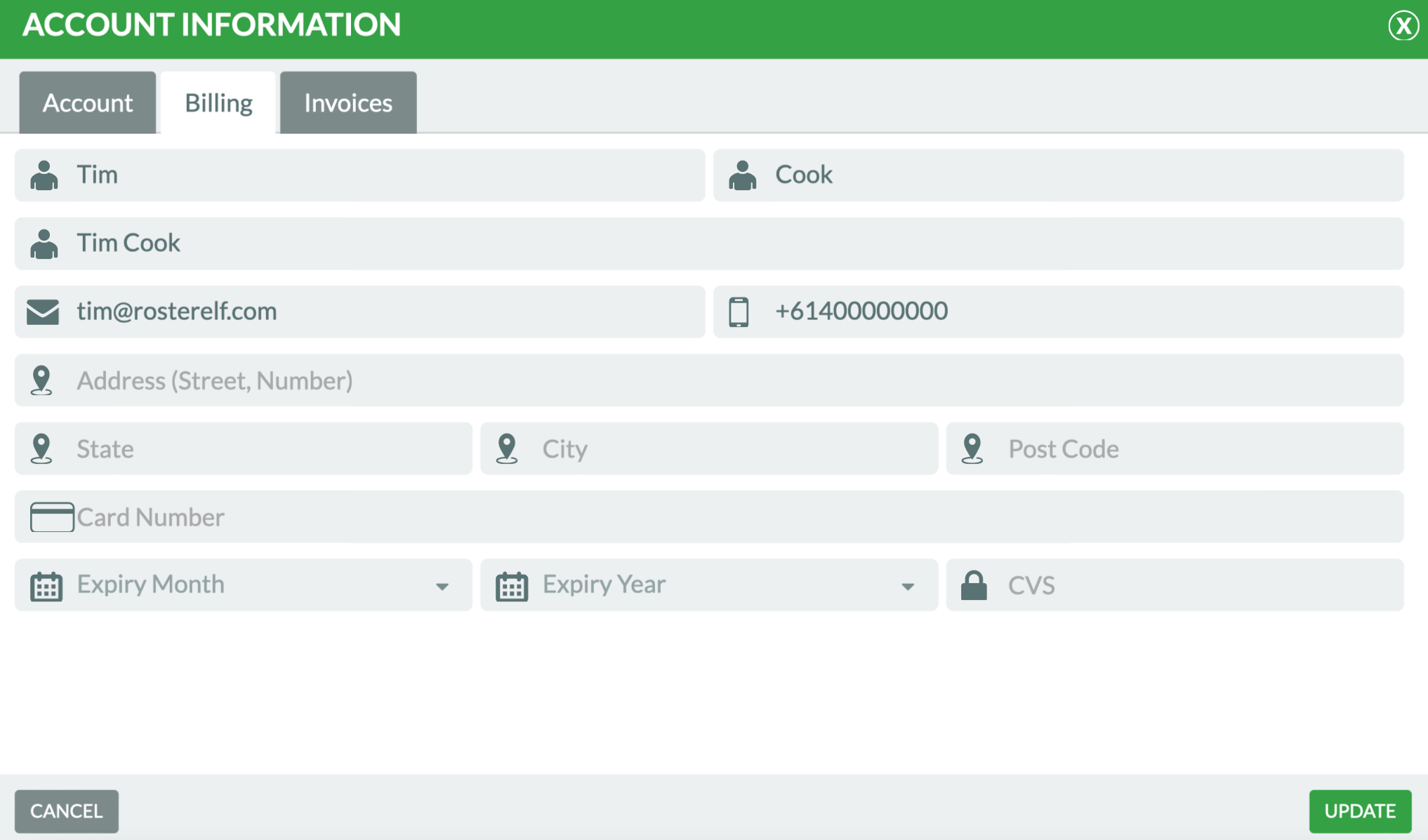The image size is (1428, 840).
Task: Focus the full name field Tim Cook
Action: (709, 244)
